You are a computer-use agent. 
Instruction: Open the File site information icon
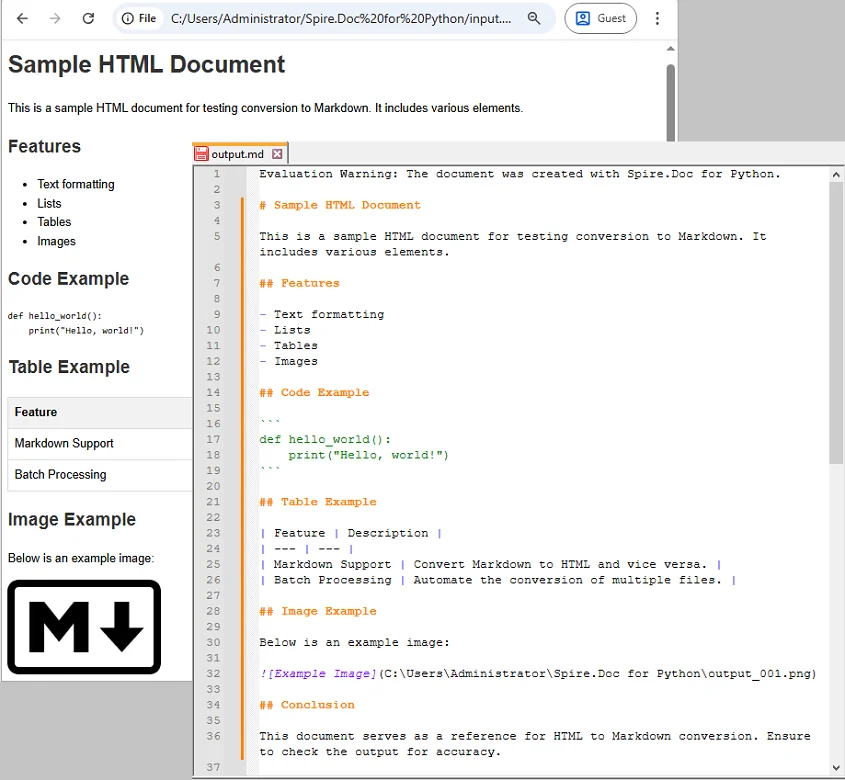click(139, 19)
